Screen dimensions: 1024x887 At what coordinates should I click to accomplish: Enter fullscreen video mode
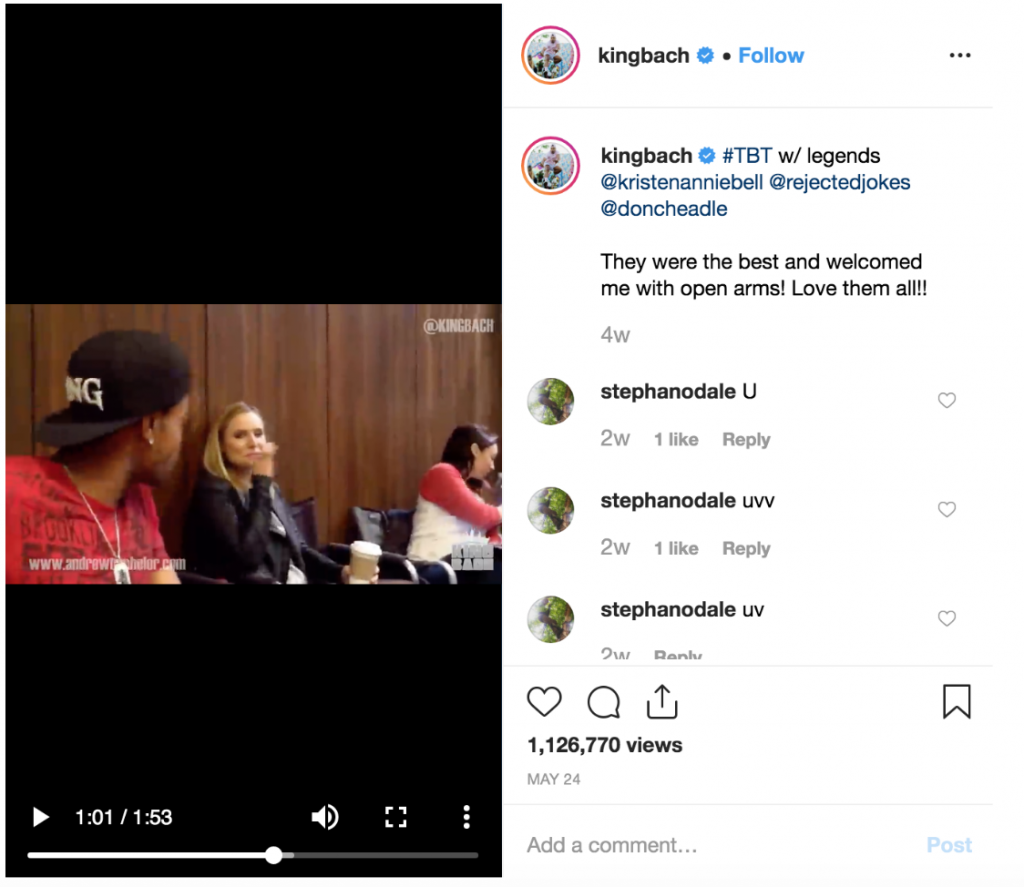click(396, 817)
